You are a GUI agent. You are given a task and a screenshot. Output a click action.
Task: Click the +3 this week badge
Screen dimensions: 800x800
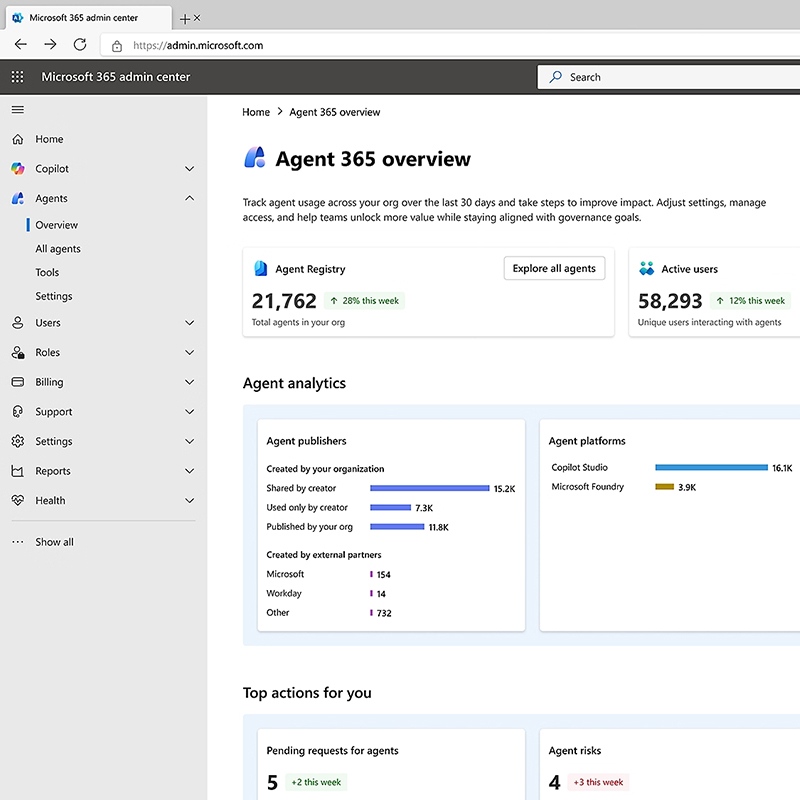[x=598, y=782]
